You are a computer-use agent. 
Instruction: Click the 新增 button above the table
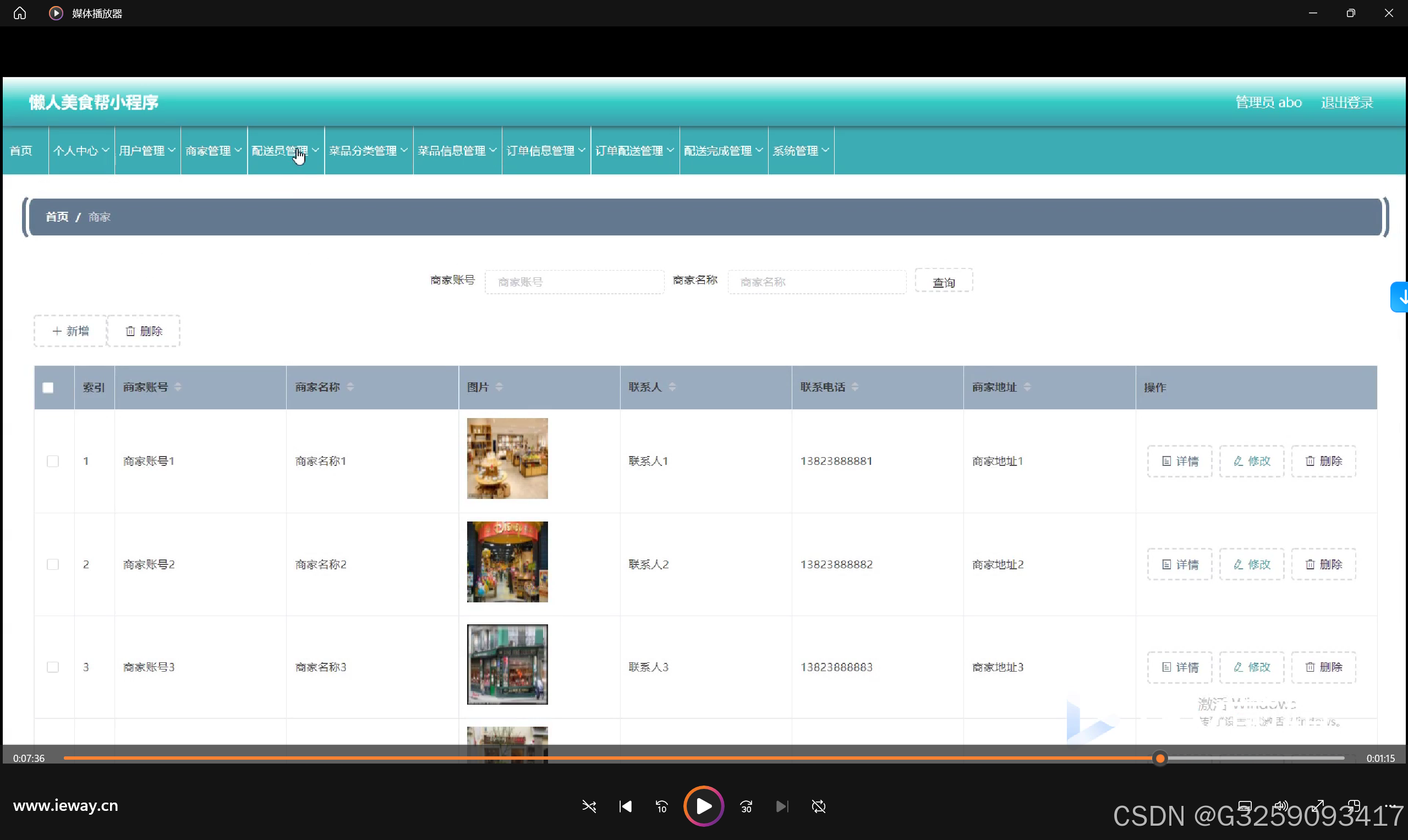click(70, 331)
